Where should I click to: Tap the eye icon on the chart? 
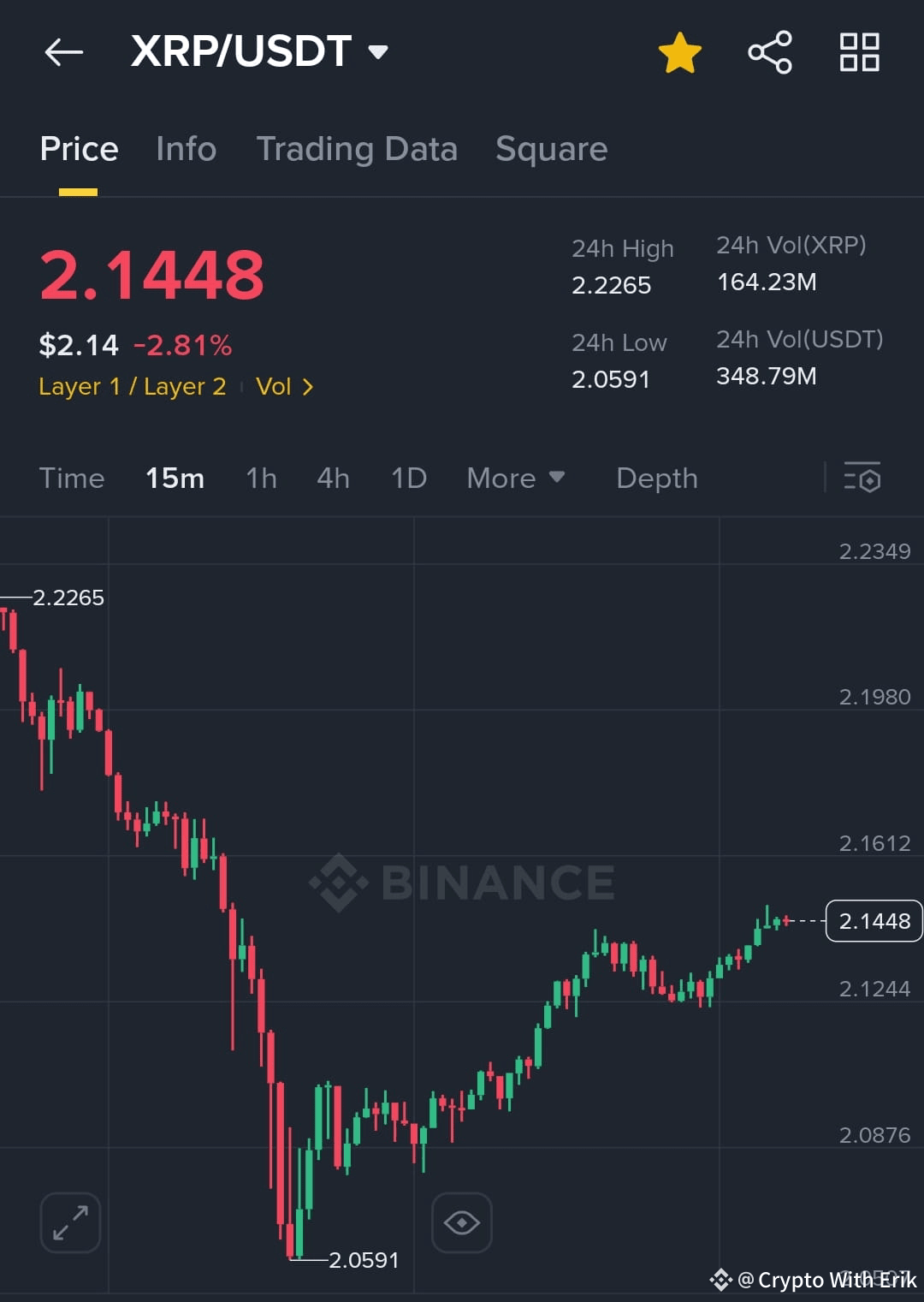pyautogui.click(x=462, y=1222)
